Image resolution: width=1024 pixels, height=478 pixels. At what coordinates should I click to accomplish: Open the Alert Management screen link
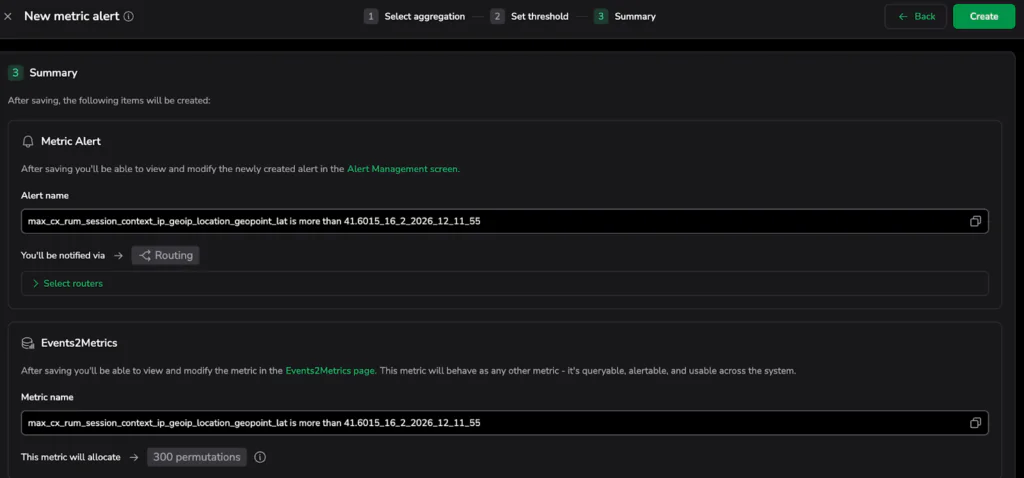[403, 169]
